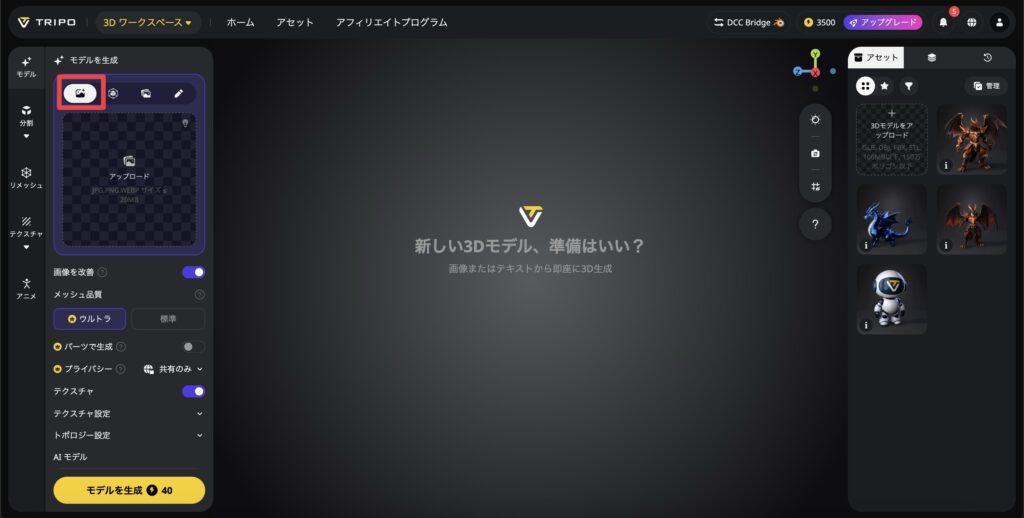Open the help question mark button
Viewport: 1024px width, 518px height.
click(x=815, y=224)
